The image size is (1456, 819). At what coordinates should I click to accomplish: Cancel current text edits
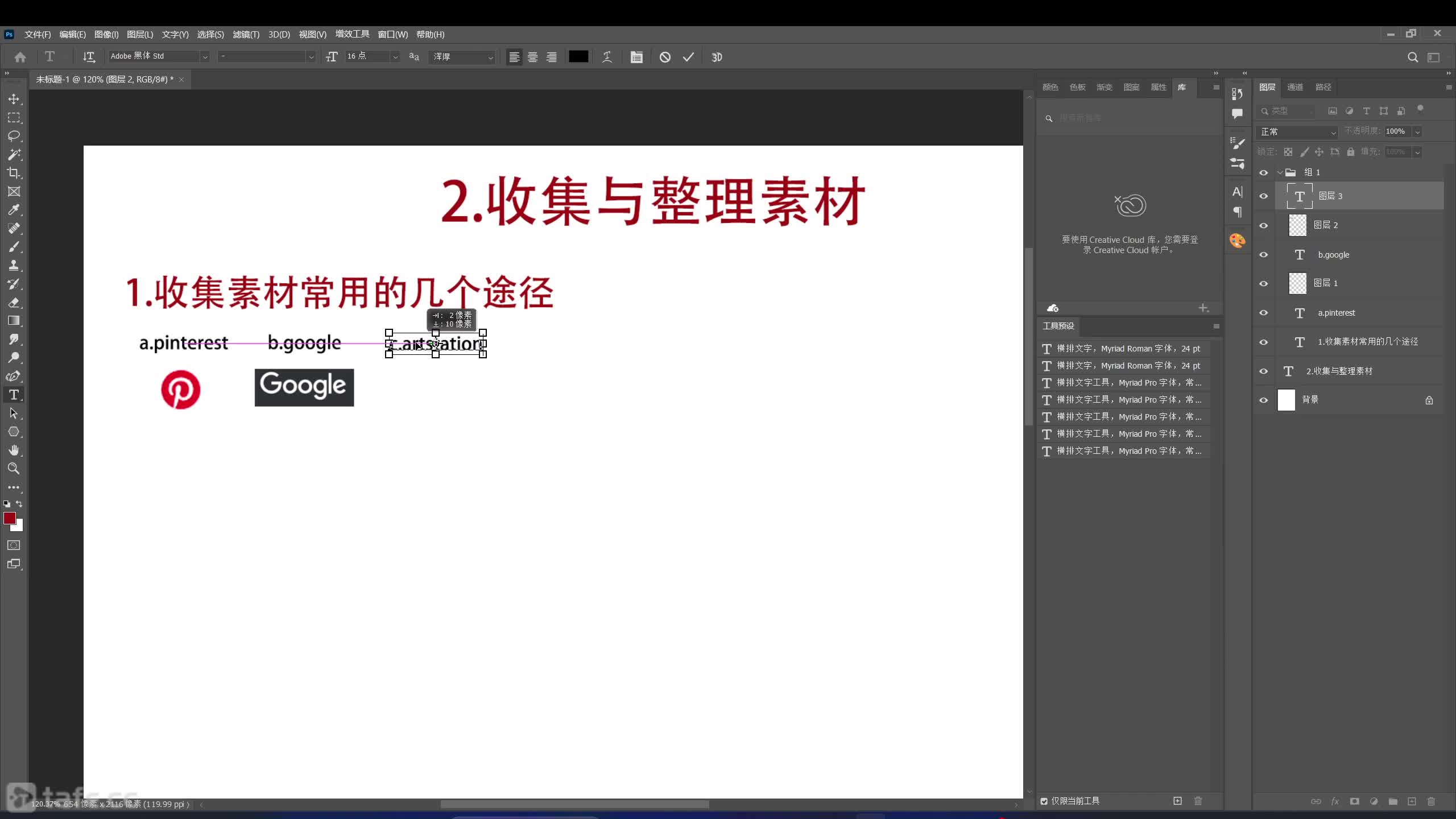point(665,57)
